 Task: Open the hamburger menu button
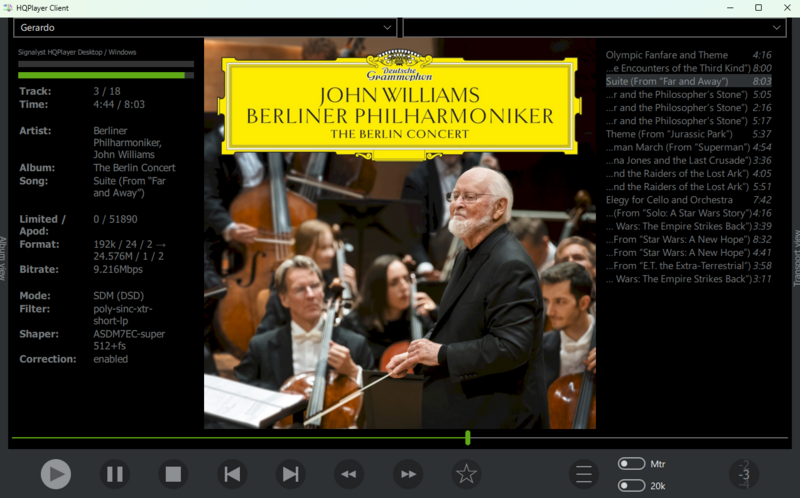[x=583, y=474]
